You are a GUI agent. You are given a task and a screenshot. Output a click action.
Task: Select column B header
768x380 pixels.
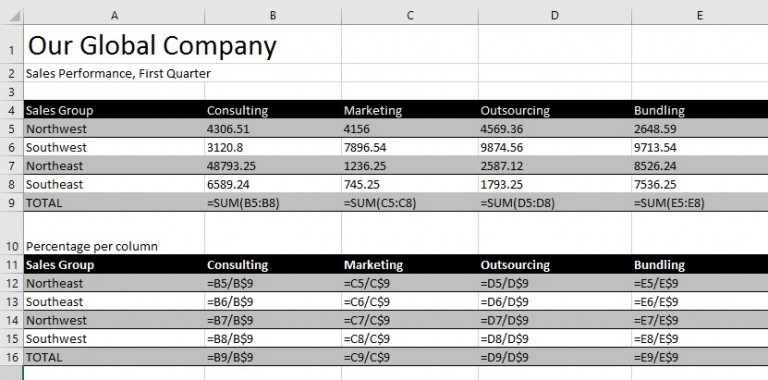point(273,16)
